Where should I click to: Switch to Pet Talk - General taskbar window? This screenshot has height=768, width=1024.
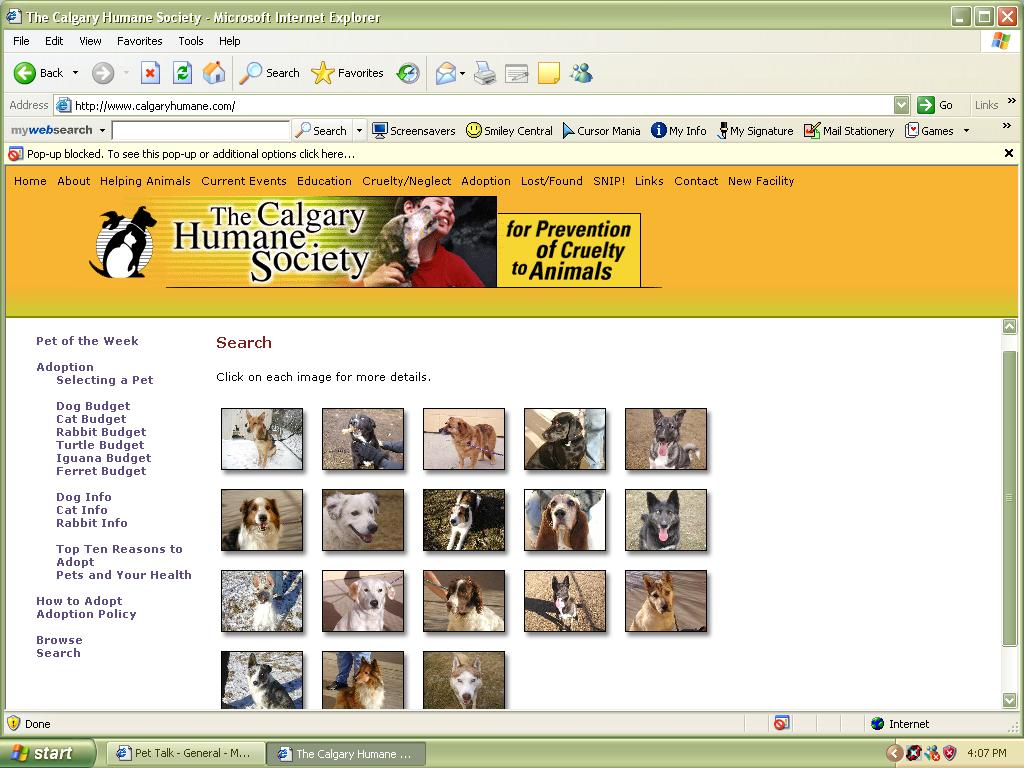pyautogui.click(x=184, y=753)
